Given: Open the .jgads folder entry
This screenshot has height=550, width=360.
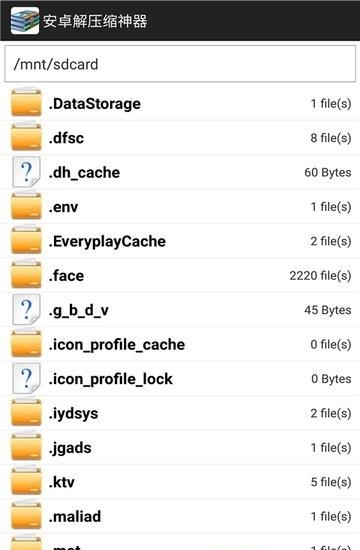Looking at the screenshot, I should point(180,448).
